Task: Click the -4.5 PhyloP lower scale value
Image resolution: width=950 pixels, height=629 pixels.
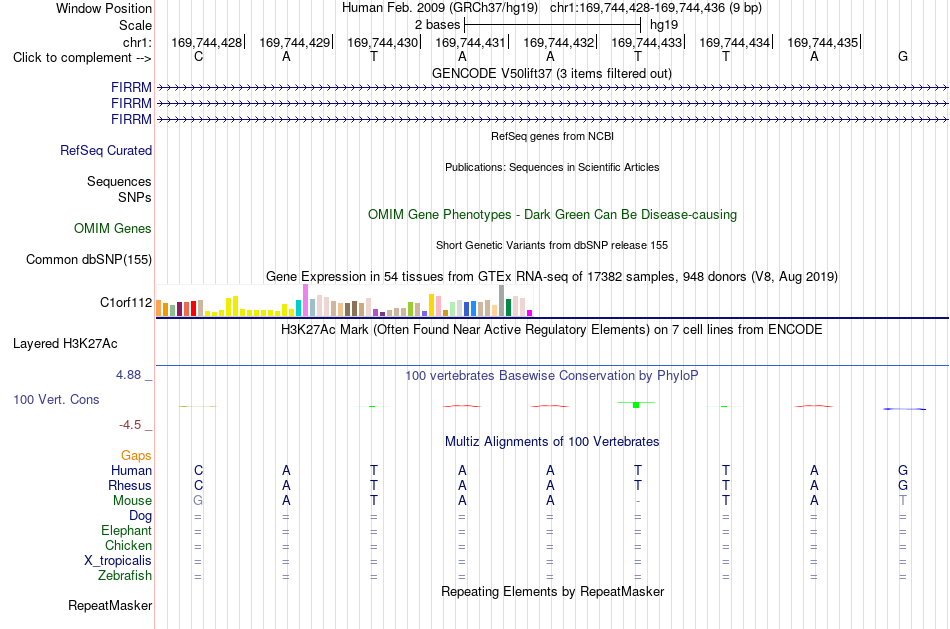Action: pyautogui.click(x=130, y=425)
